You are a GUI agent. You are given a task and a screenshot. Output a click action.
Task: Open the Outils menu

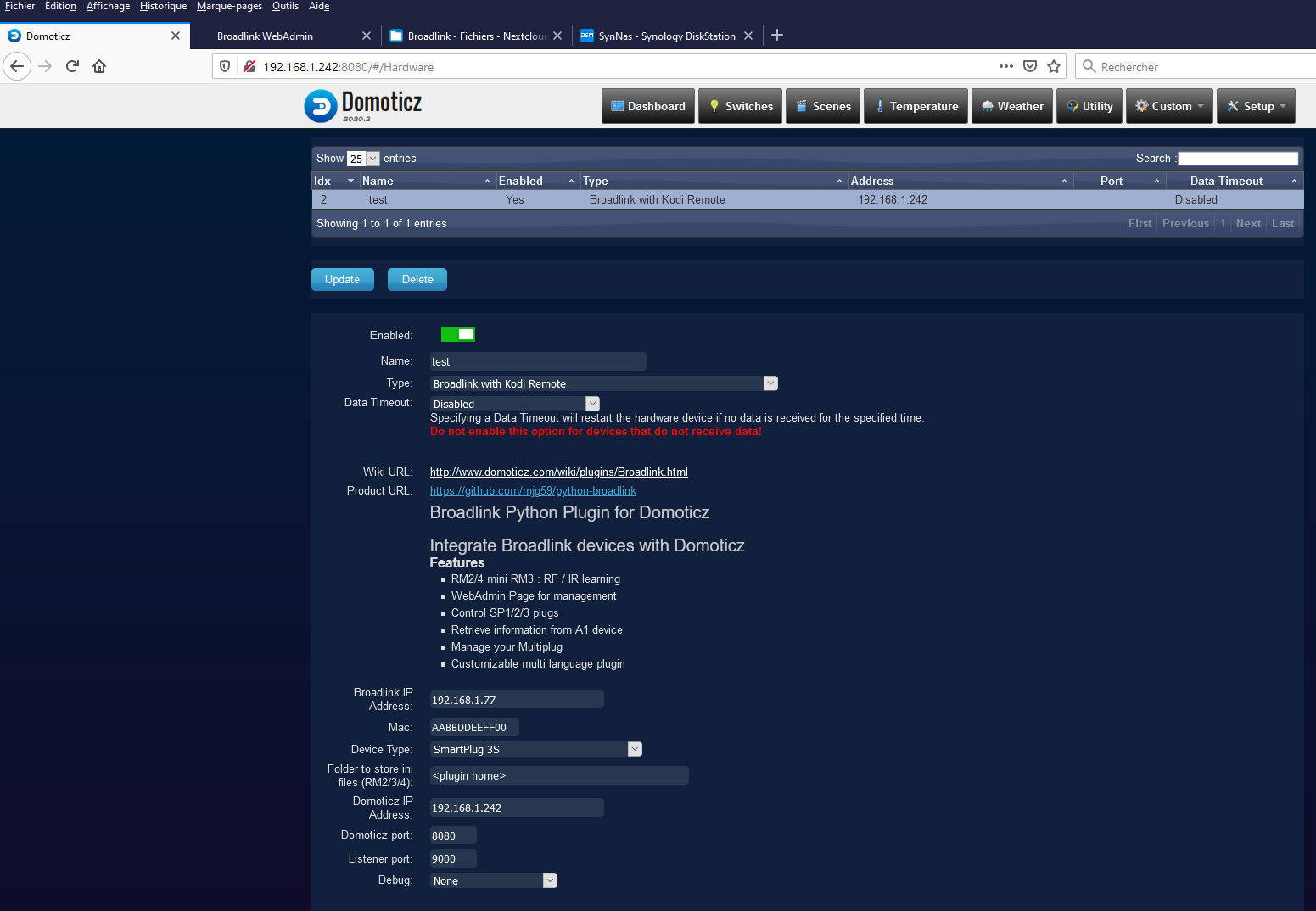[x=285, y=6]
